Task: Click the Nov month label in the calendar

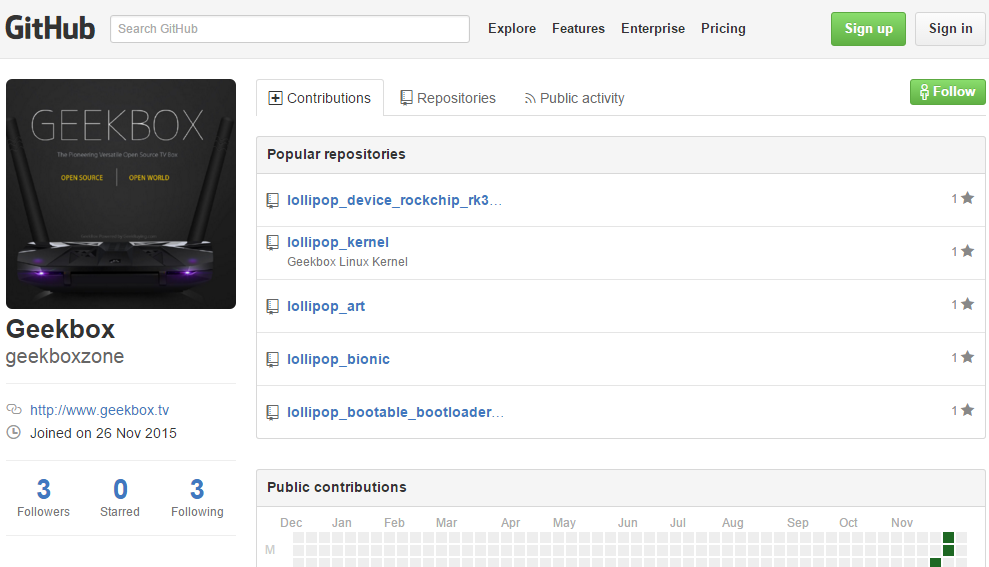Action: pos(902,523)
